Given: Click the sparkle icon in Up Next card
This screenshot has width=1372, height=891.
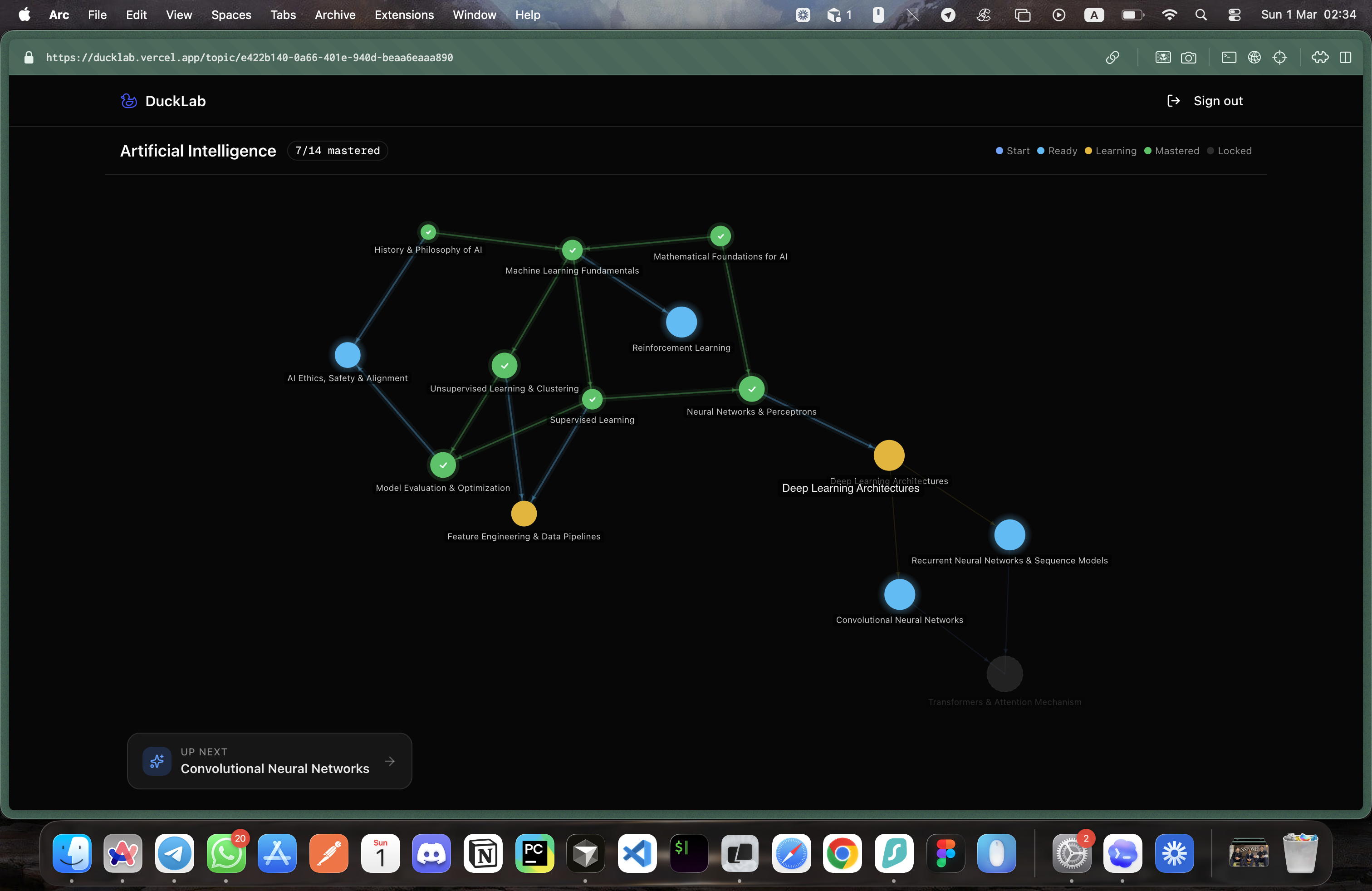Looking at the screenshot, I should (157, 761).
